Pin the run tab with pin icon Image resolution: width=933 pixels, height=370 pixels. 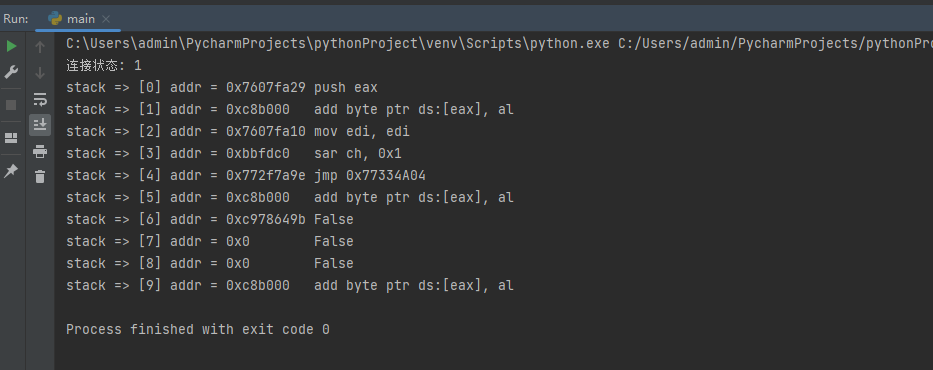point(11,171)
